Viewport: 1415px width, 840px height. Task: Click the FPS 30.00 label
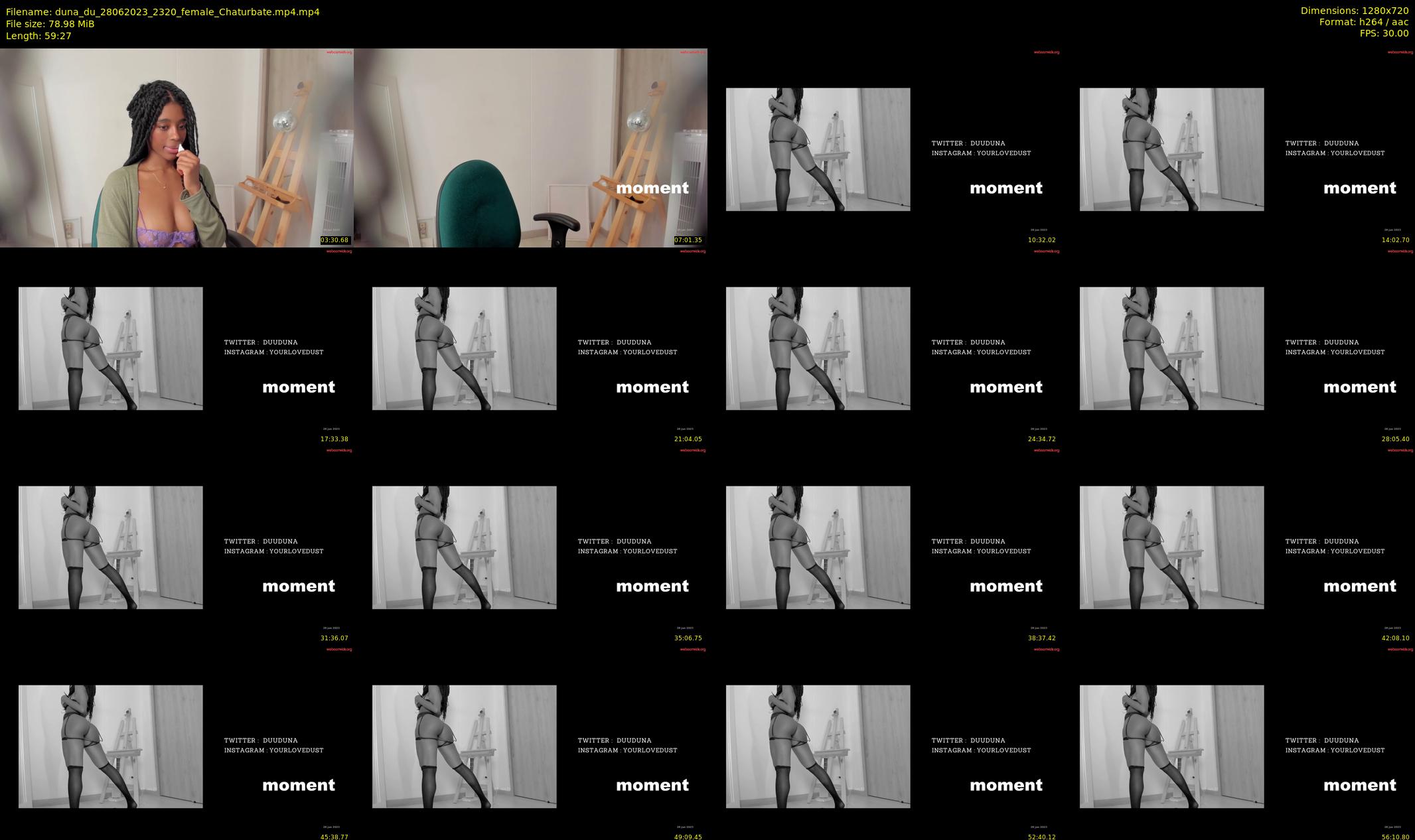point(1384,33)
